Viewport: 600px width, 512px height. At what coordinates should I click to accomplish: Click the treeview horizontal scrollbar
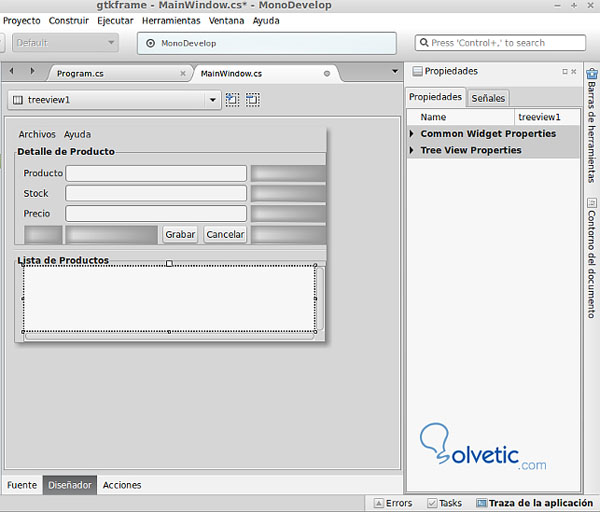click(x=170, y=337)
